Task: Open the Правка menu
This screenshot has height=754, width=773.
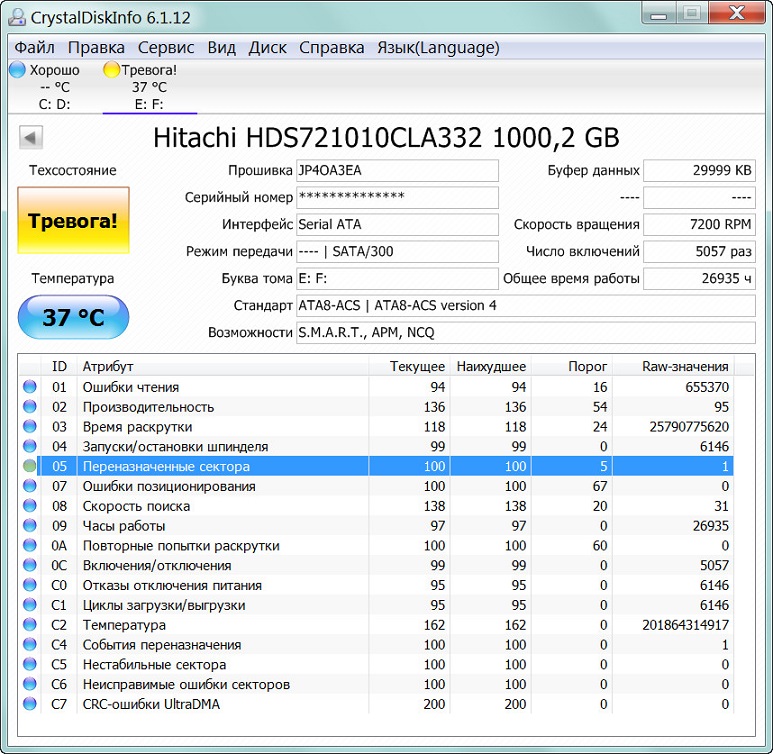Action: tap(96, 48)
